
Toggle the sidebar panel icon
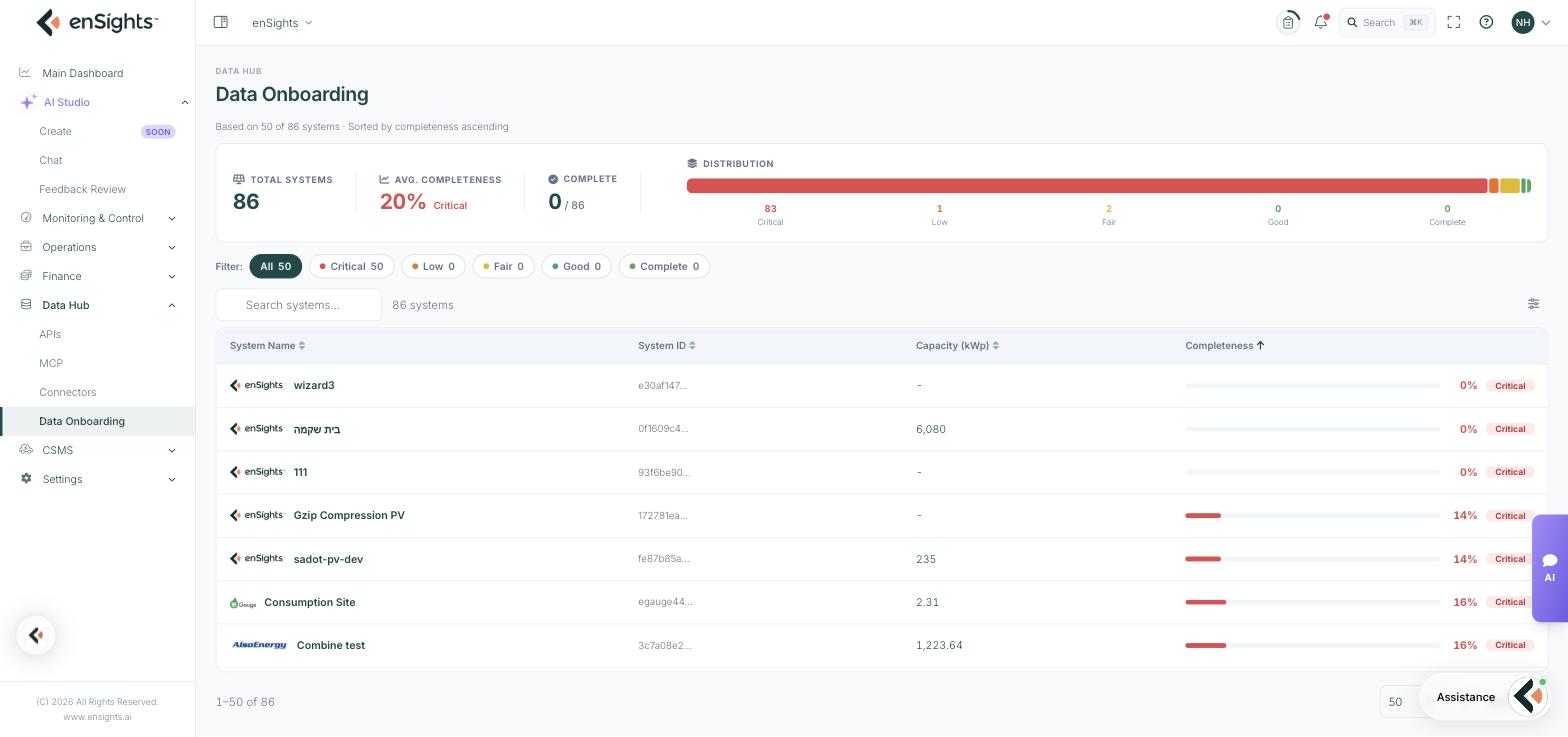coord(221,22)
